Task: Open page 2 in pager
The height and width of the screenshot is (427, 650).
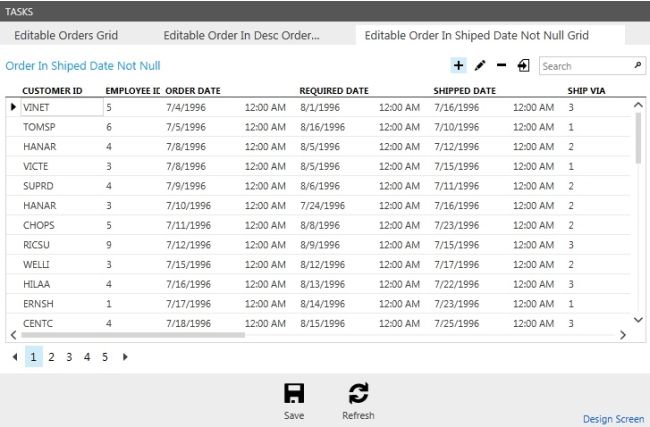Action: (51, 357)
